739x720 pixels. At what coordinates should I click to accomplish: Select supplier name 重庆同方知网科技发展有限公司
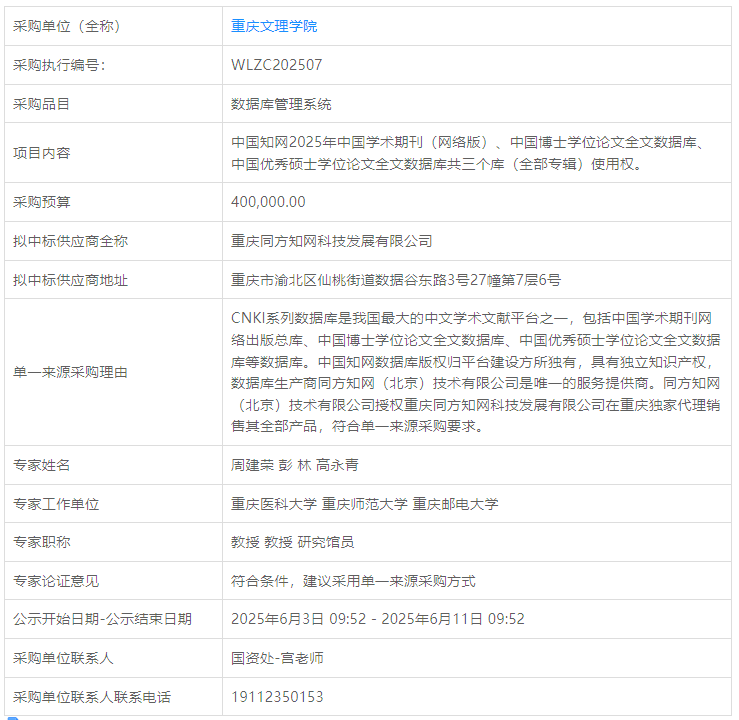click(x=332, y=241)
